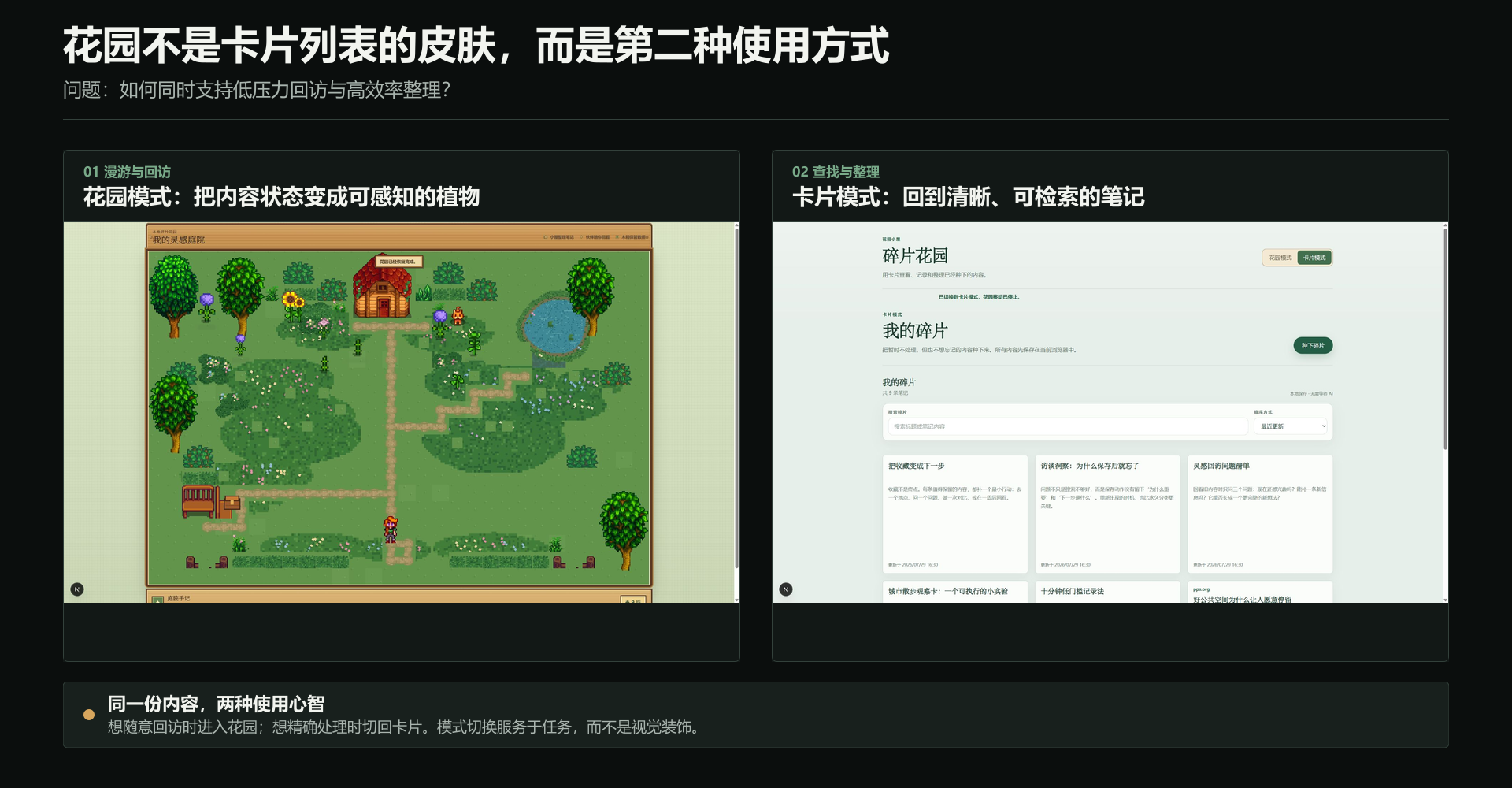The height and width of the screenshot is (788, 1512).
Task: Open Next.js dev indicator in garden mode screenshot
Action: [77, 589]
